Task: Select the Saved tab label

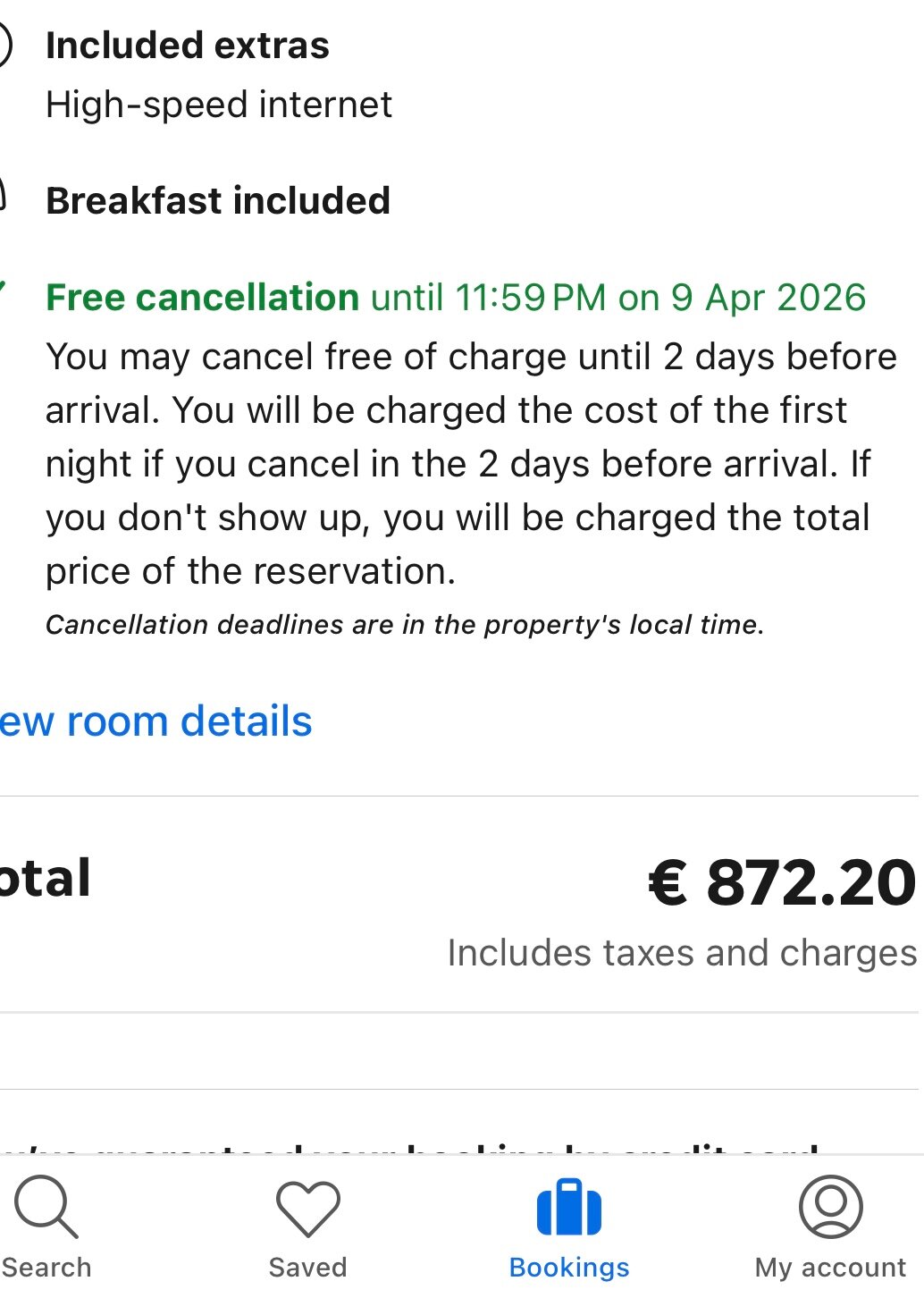Action: tap(307, 1268)
